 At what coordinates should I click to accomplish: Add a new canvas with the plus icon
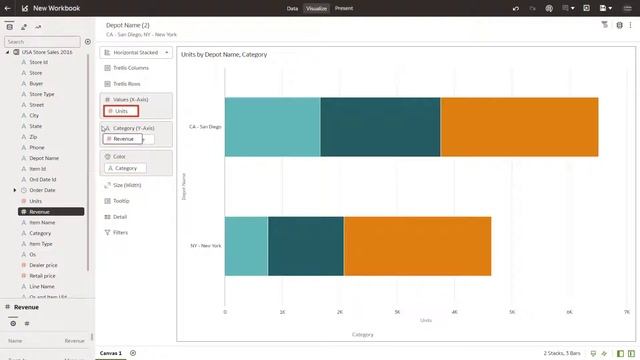(133, 353)
